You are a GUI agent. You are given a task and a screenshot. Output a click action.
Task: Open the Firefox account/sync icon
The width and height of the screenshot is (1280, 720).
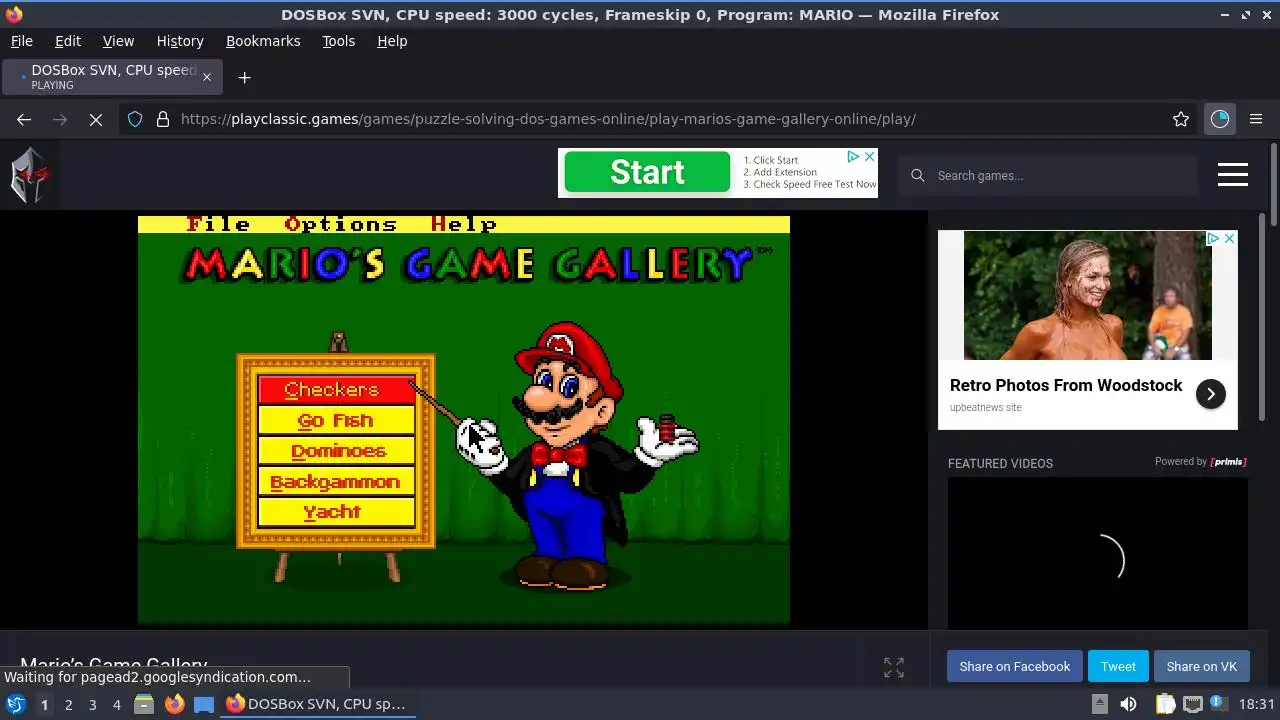(1220, 119)
